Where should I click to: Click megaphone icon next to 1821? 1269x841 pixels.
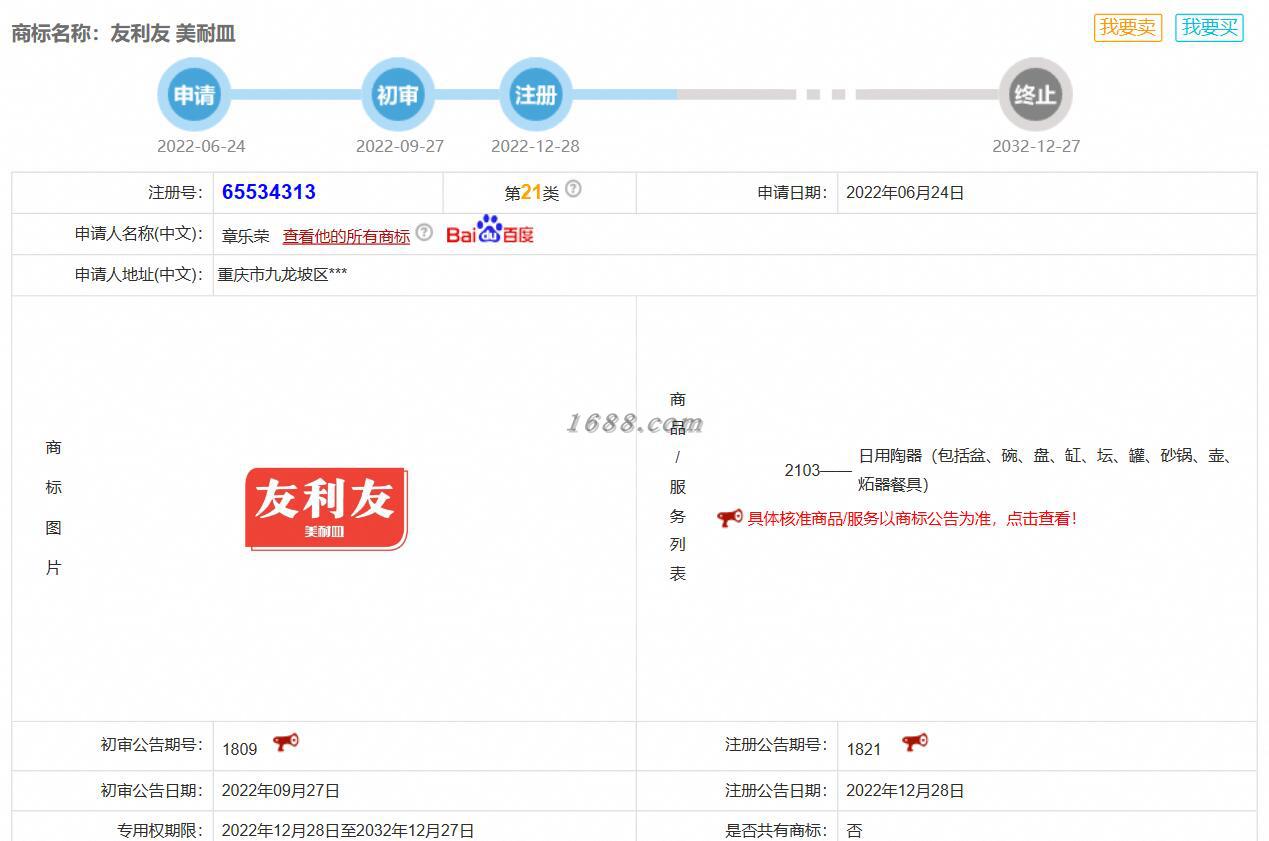(914, 743)
